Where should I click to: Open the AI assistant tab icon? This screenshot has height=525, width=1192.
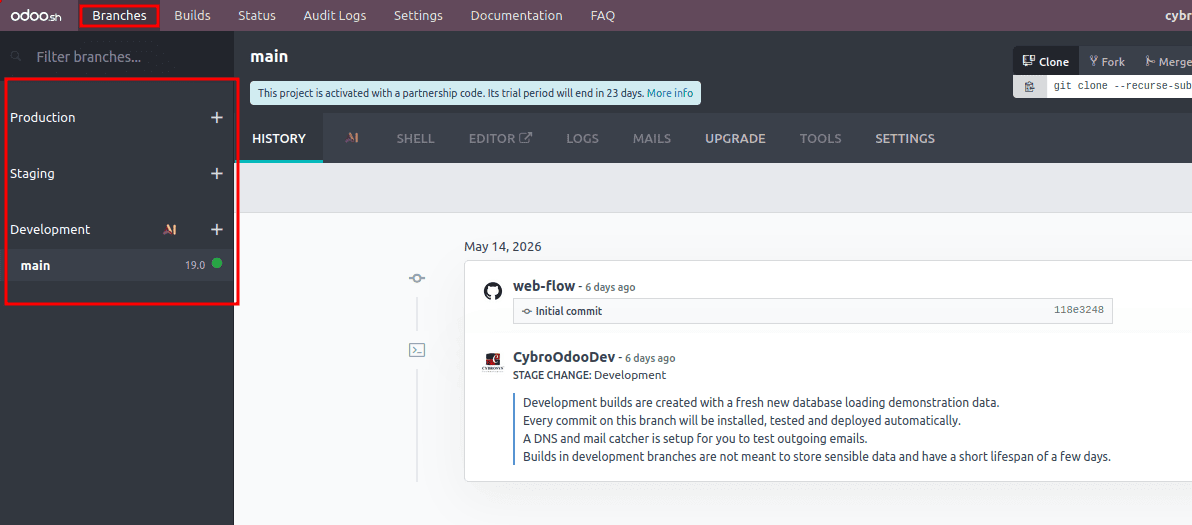(x=351, y=138)
